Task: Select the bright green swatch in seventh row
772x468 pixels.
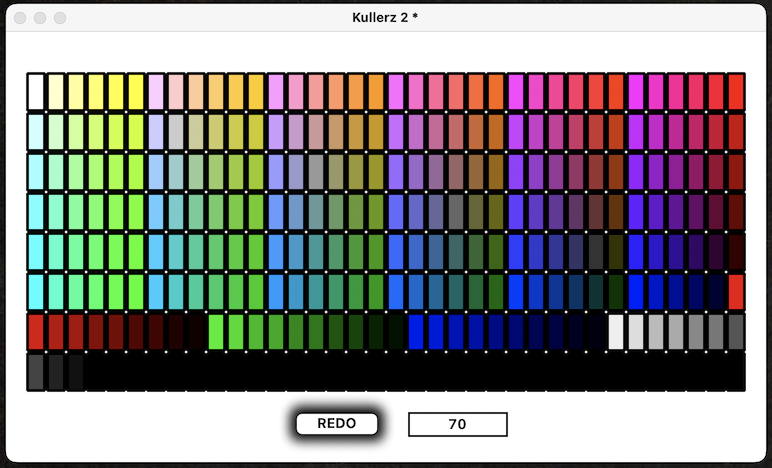Action: click(x=216, y=331)
